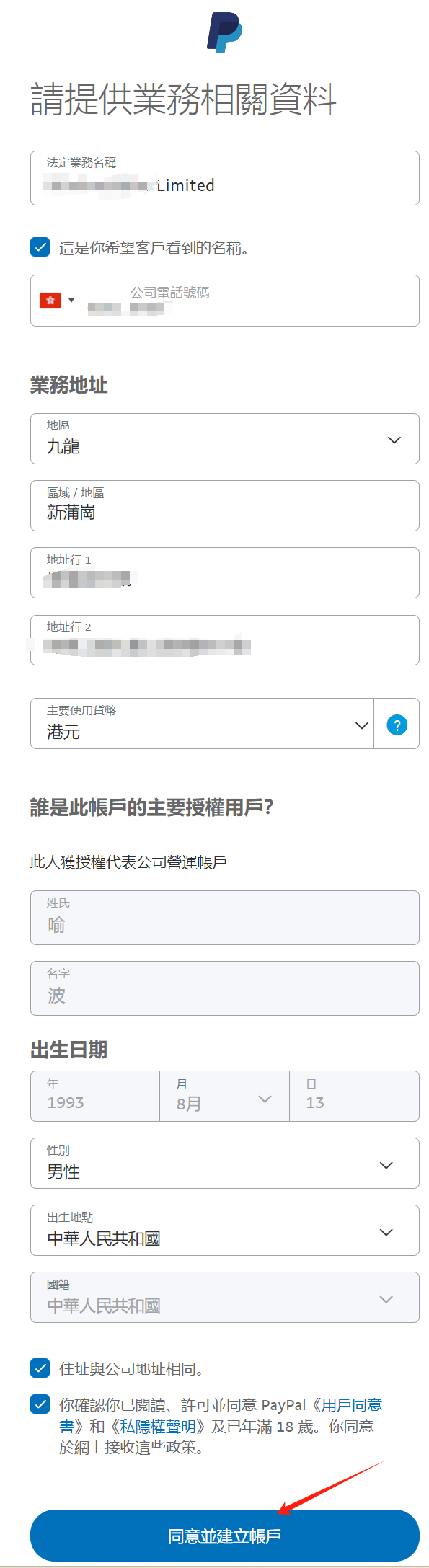Image resolution: width=429 pixels, height=1568 pixels.
Task: Open the 主要使用貨幣 currency dropdown
Action: click(202, 724)
